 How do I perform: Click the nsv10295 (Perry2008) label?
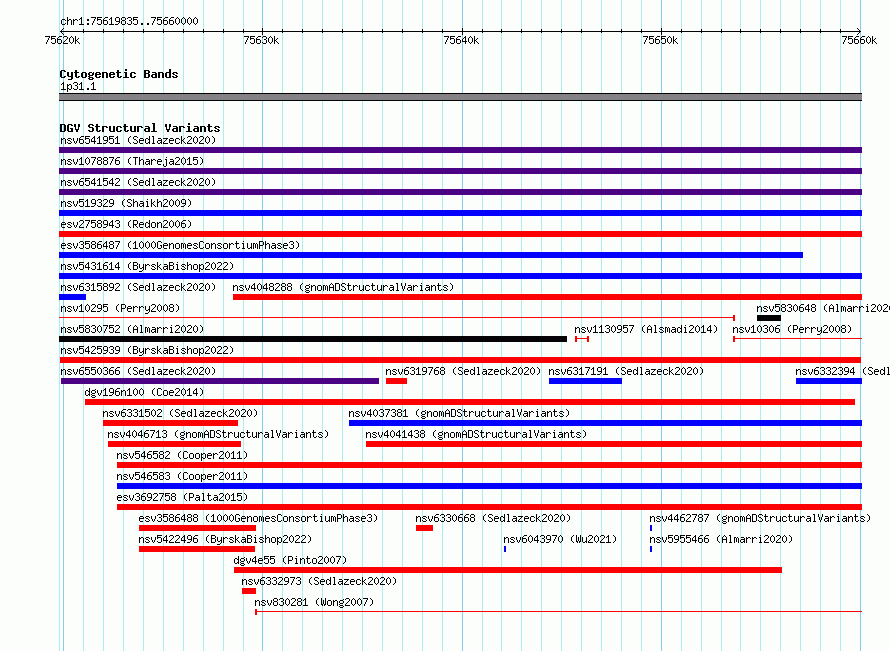click(120, 308)
